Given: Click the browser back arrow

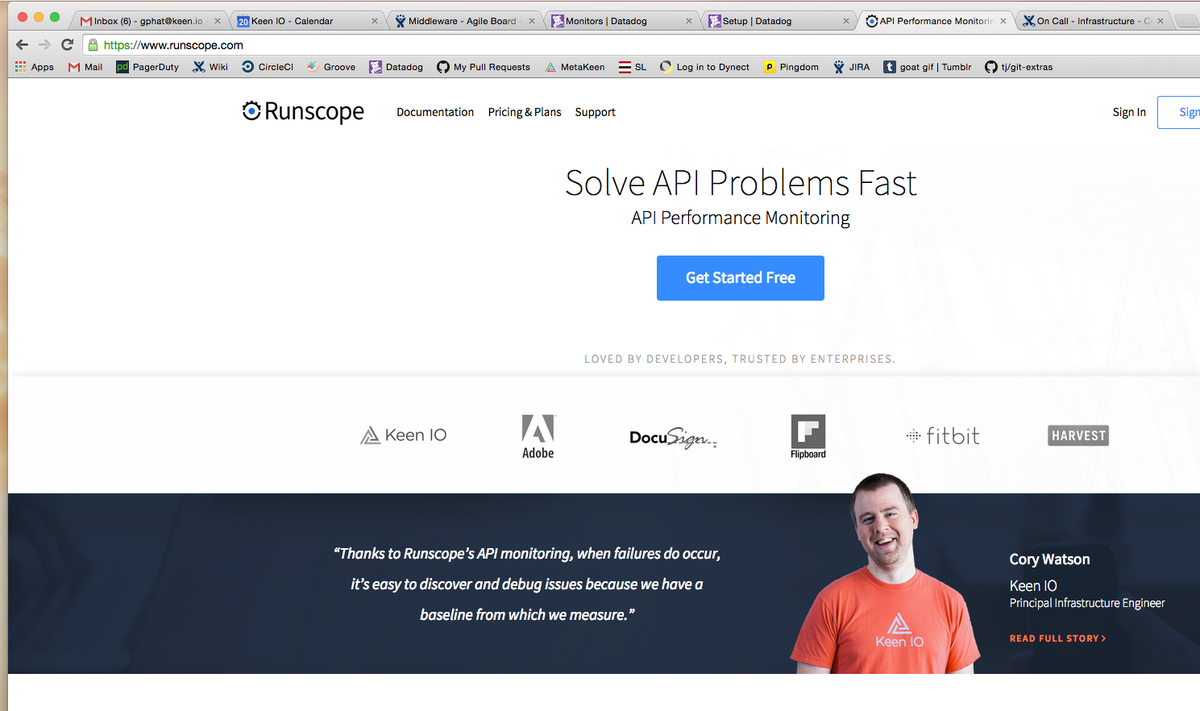Looking at the screenshot, I should [22, 45].
